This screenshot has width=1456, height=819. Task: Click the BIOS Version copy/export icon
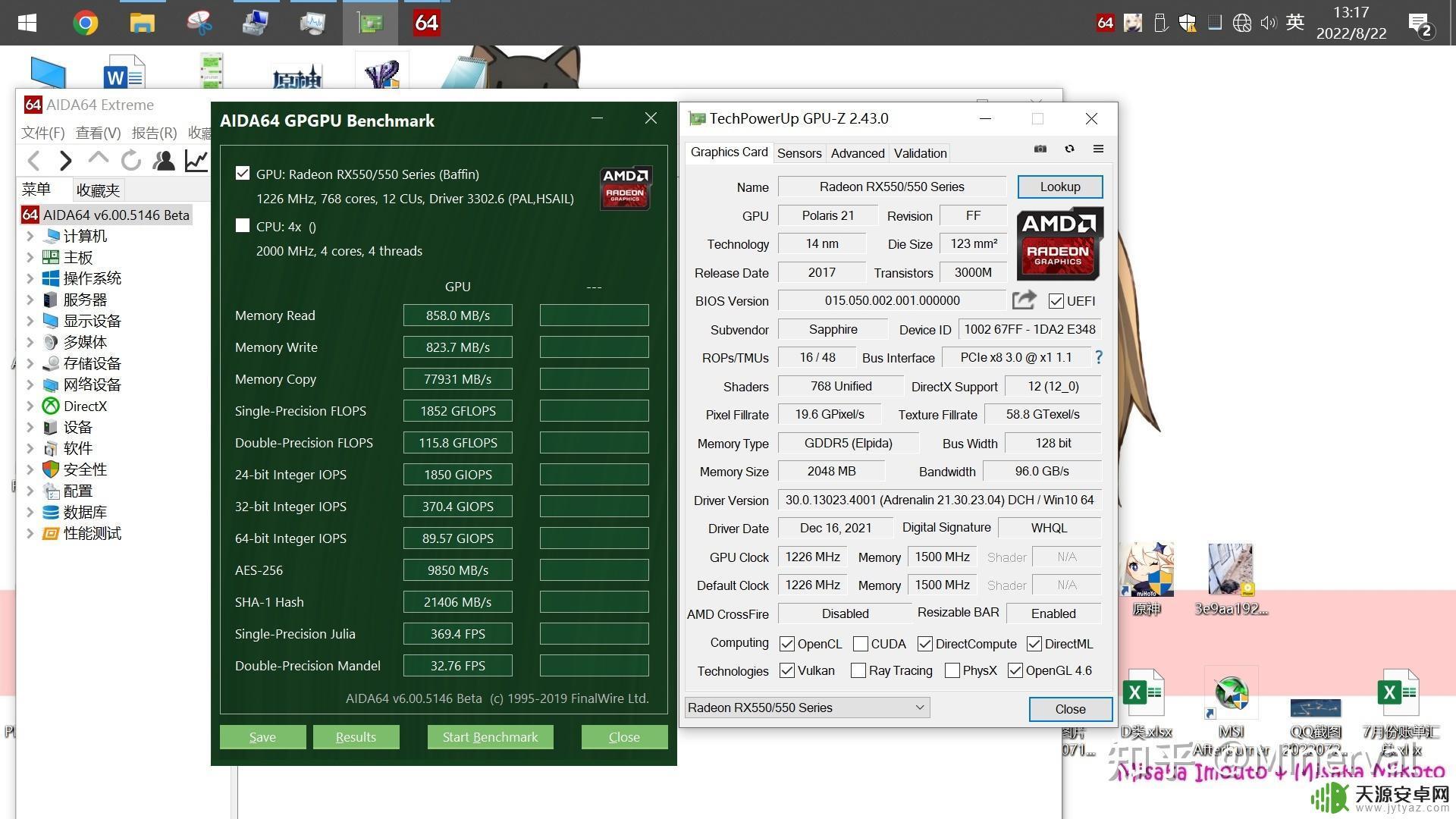pos(1022,300)
